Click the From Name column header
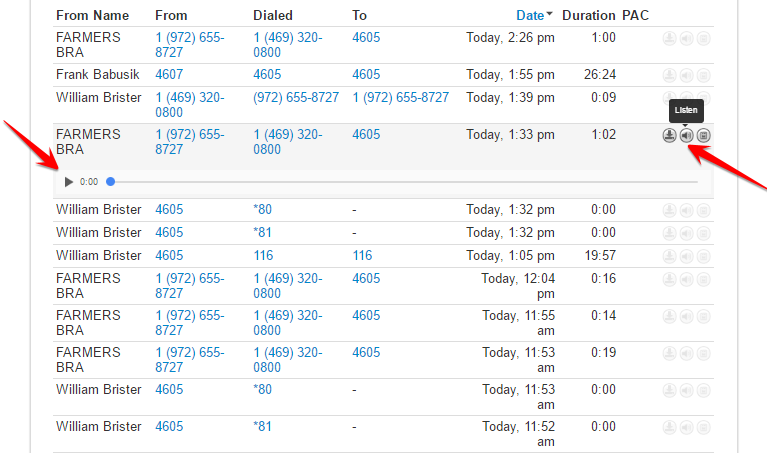Viewport: 767px width, 459px height. pos(92,16)
